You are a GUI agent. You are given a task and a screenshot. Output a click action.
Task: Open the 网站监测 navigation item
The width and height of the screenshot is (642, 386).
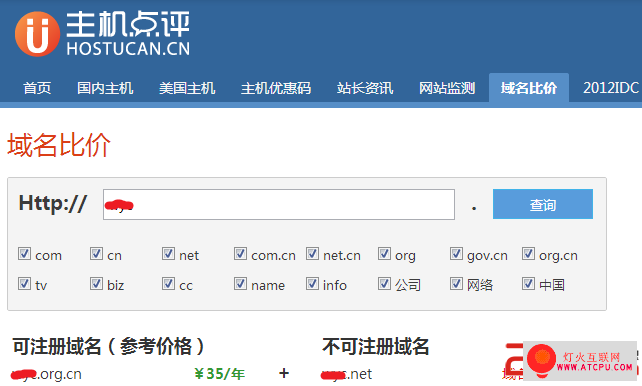coord(447,88)
